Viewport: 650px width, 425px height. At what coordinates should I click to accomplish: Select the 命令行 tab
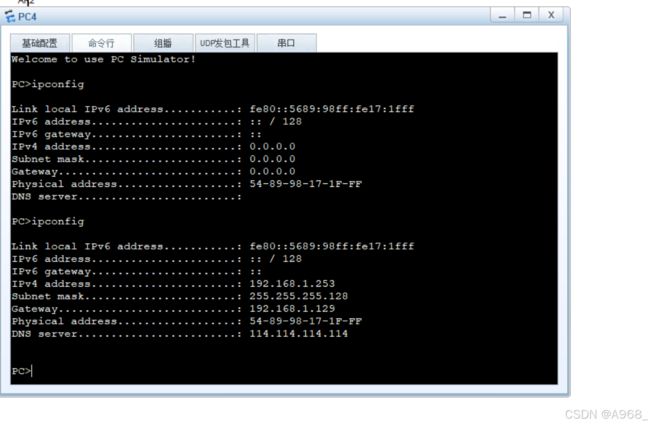(102, 43)
